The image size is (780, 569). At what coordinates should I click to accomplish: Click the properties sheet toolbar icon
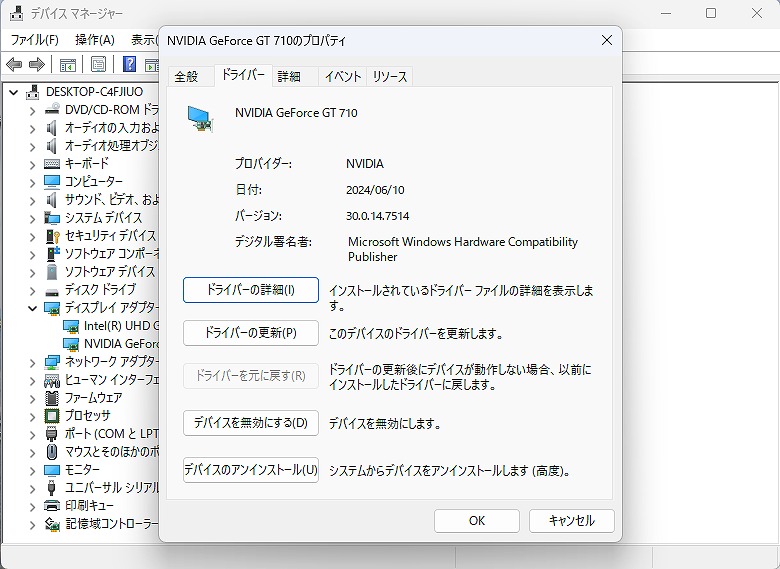[x=98, y=65]
